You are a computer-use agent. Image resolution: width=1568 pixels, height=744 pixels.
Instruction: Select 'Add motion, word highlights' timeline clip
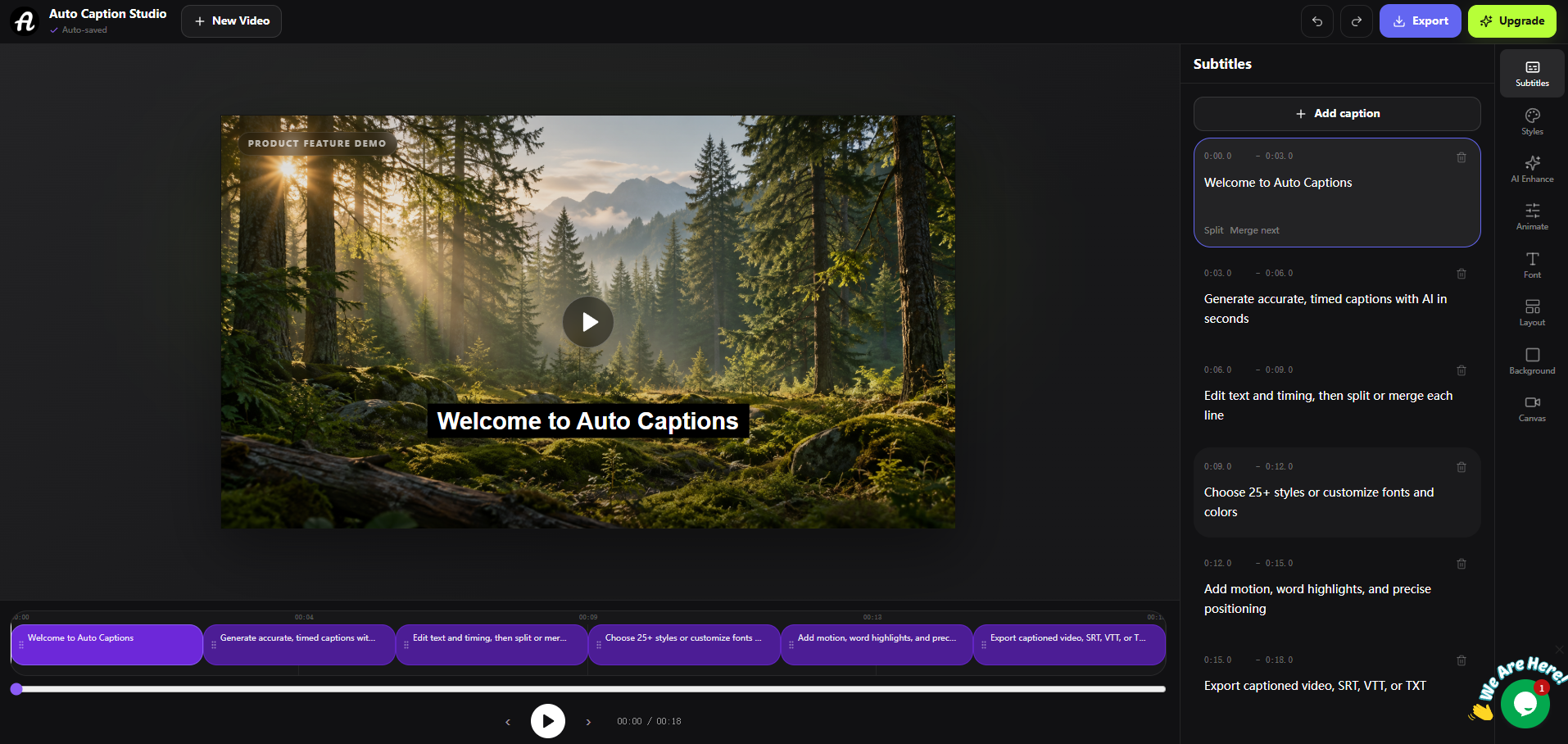[877, 645]
